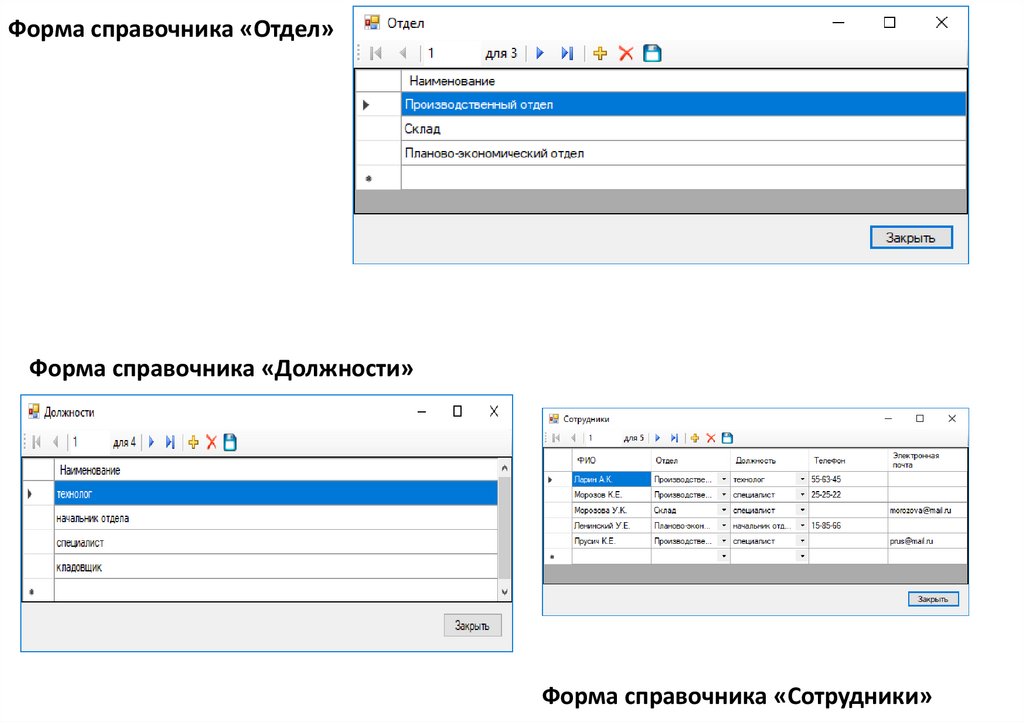
Task: Click the Морозов К.Е. name cell
Action: click(x=611, y=494)
